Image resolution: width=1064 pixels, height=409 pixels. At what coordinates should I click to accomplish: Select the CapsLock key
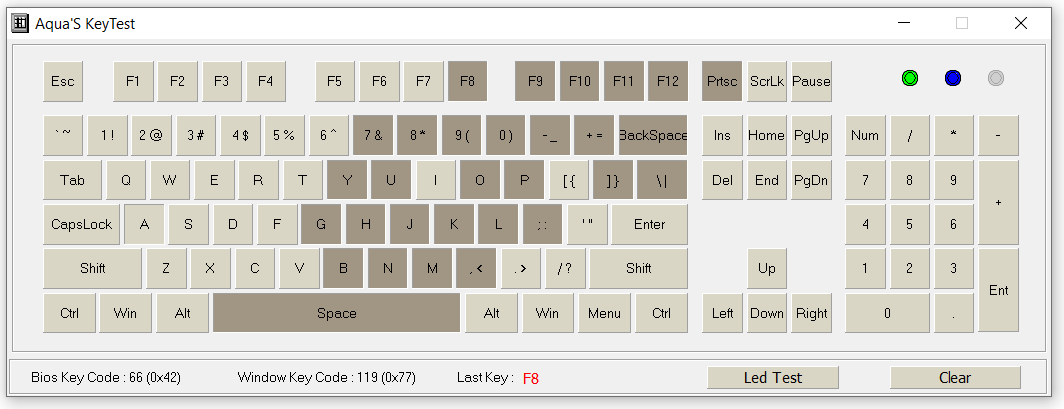pyautogui.click(x=81, y=224)
